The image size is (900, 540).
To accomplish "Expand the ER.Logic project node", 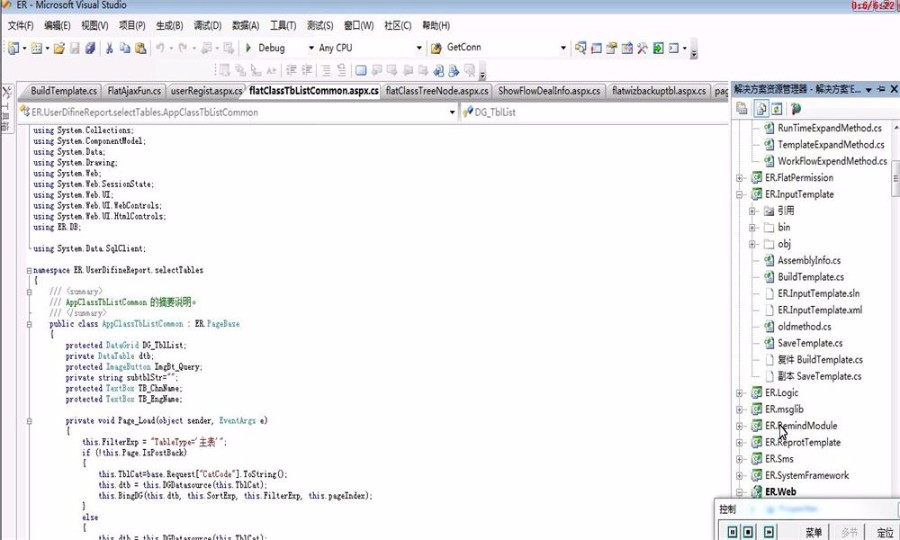I will pyautogui.click(x=740, y=393).
